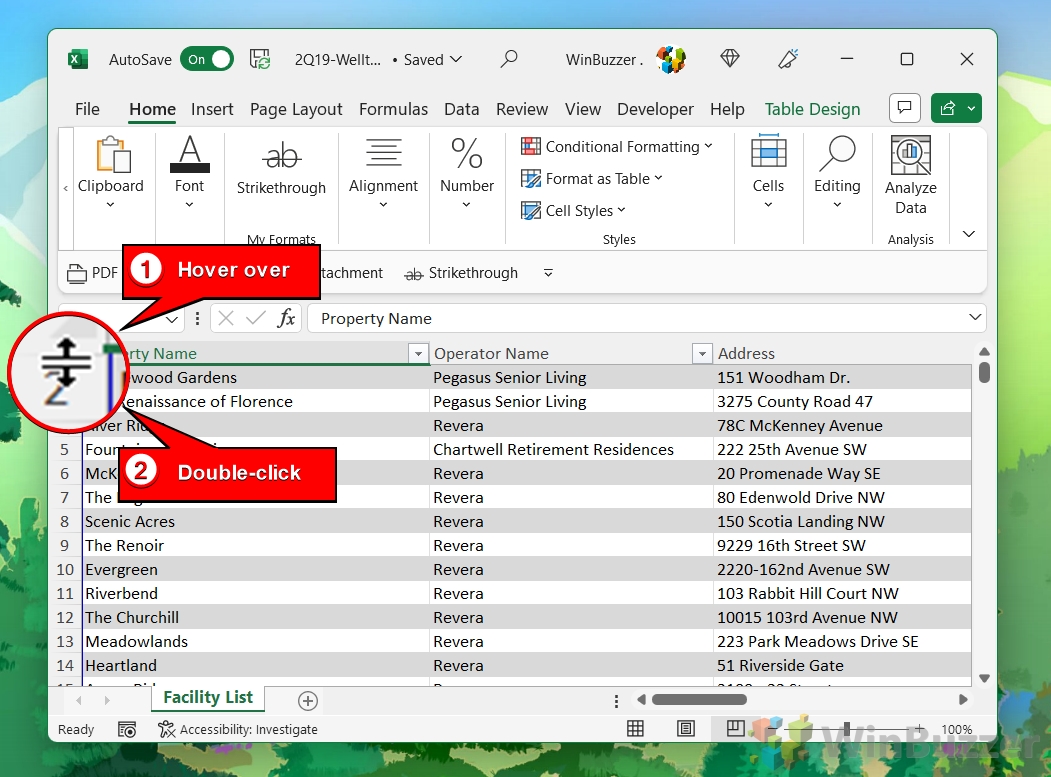Toggle the AutoSave switch
The height and width of the screenshot is (777, 1051).
tap(206, 60)
